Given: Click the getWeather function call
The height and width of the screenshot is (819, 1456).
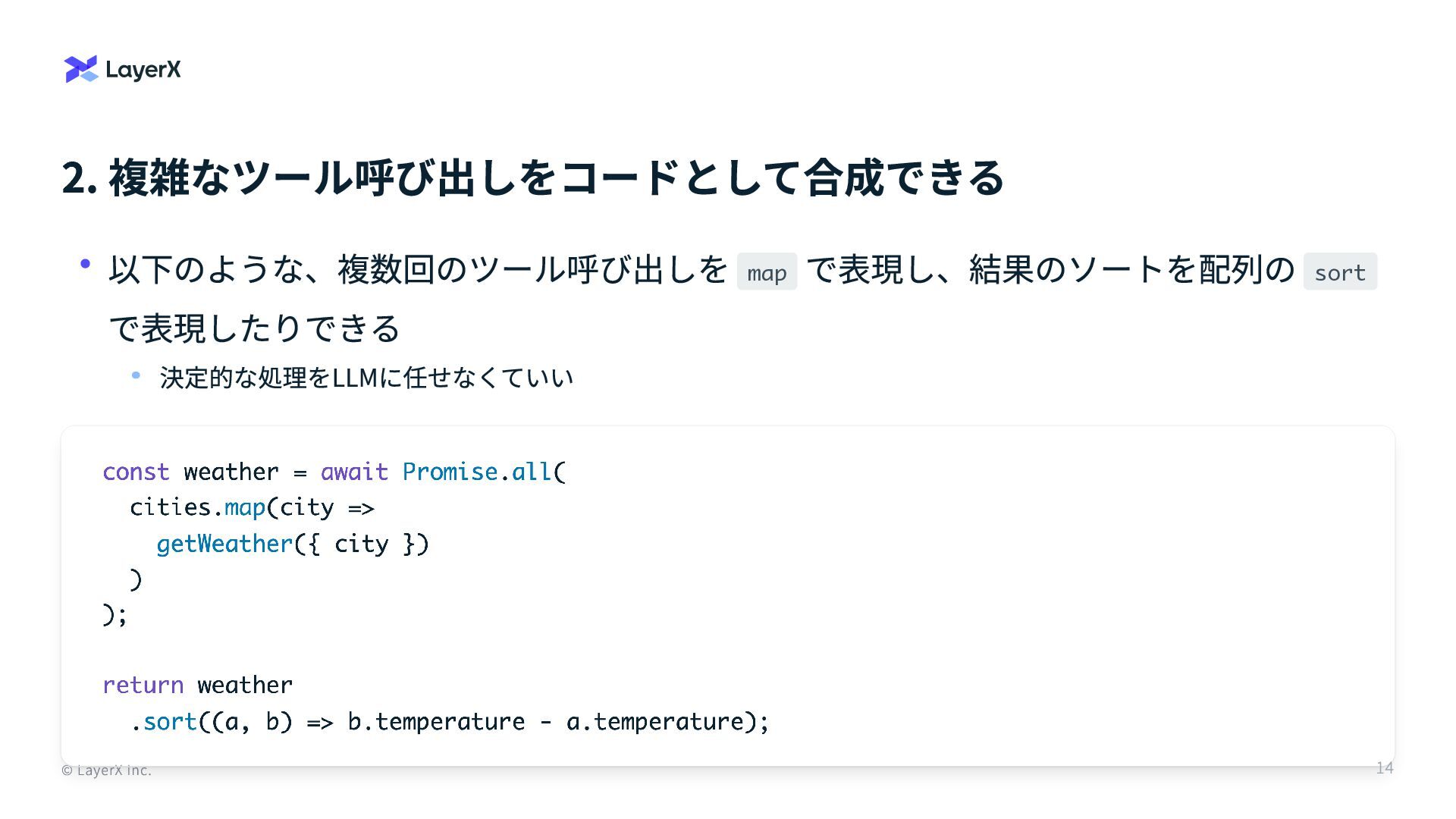Looking at the screenshot, I should click(x=224, y=544).
